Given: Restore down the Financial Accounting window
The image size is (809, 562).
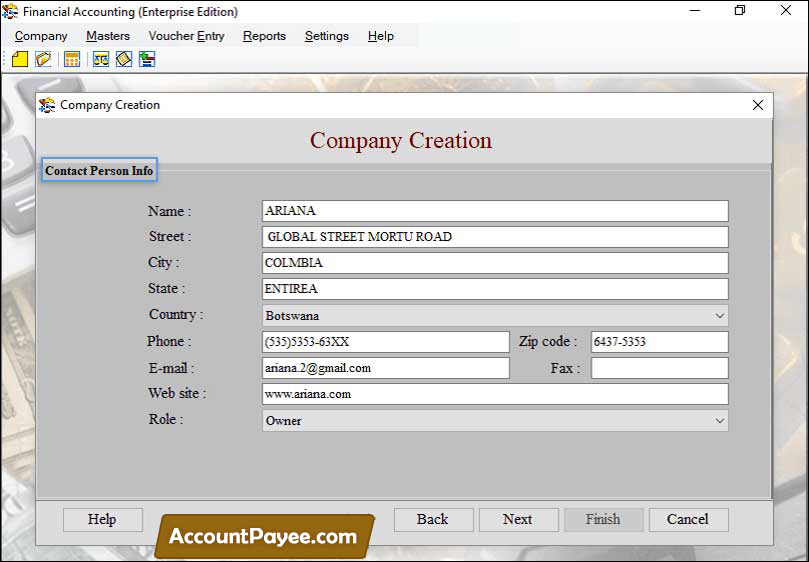Looking at the screenshot, I should pos(740,10).
